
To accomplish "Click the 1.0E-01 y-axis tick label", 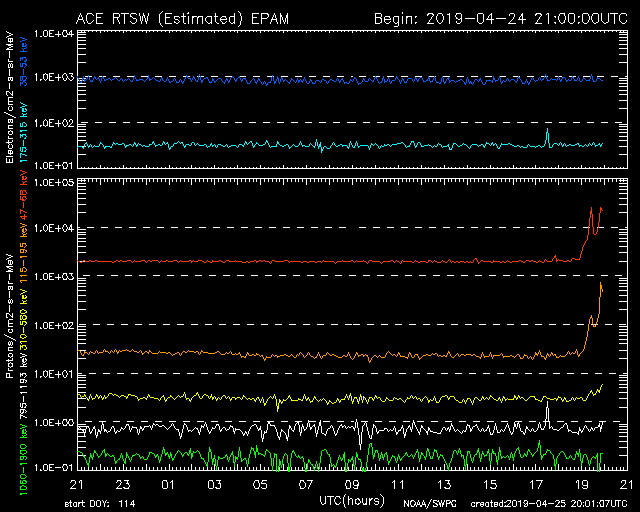I will click(x=50, y=468).
